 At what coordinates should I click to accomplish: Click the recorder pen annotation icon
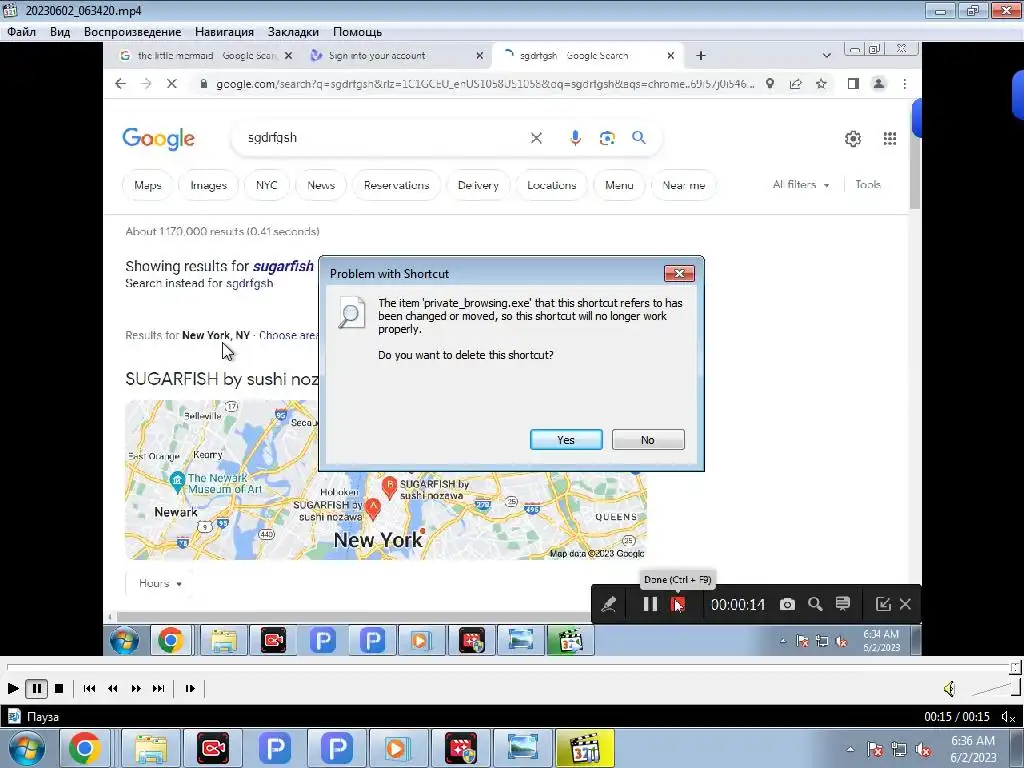[x=609, y=605]
